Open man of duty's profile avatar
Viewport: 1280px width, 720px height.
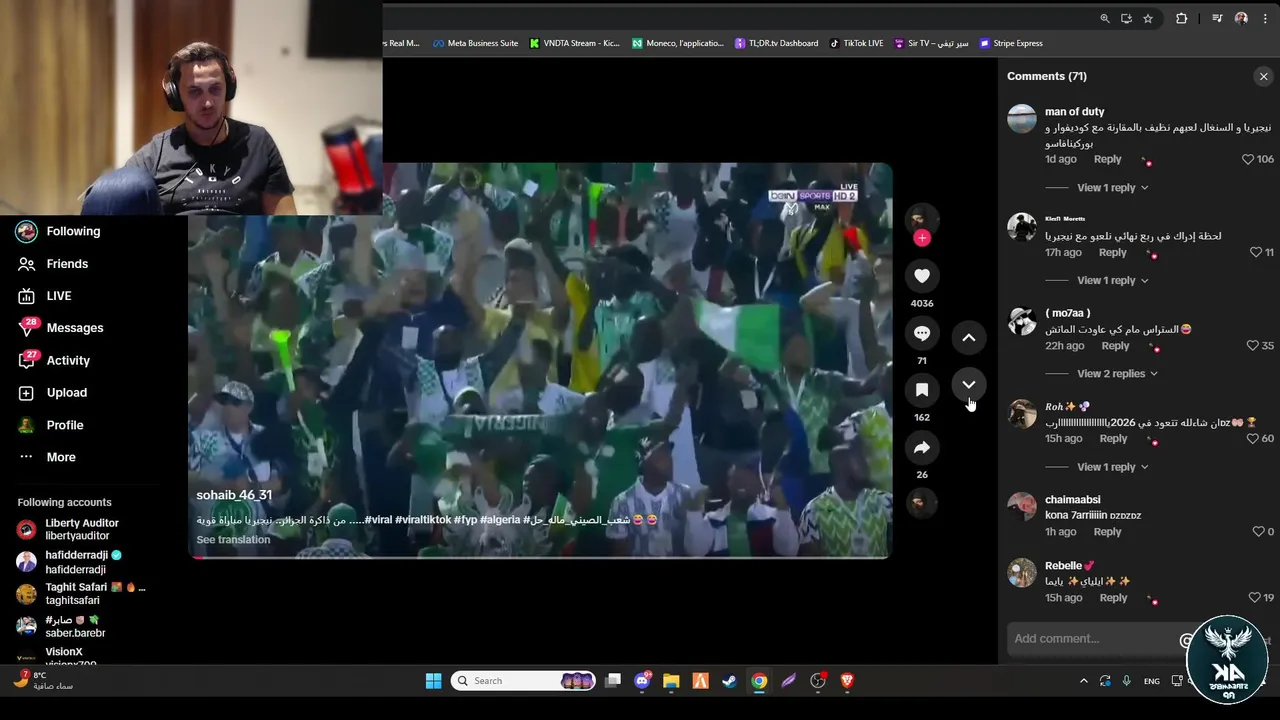[x=1022, y=119]
